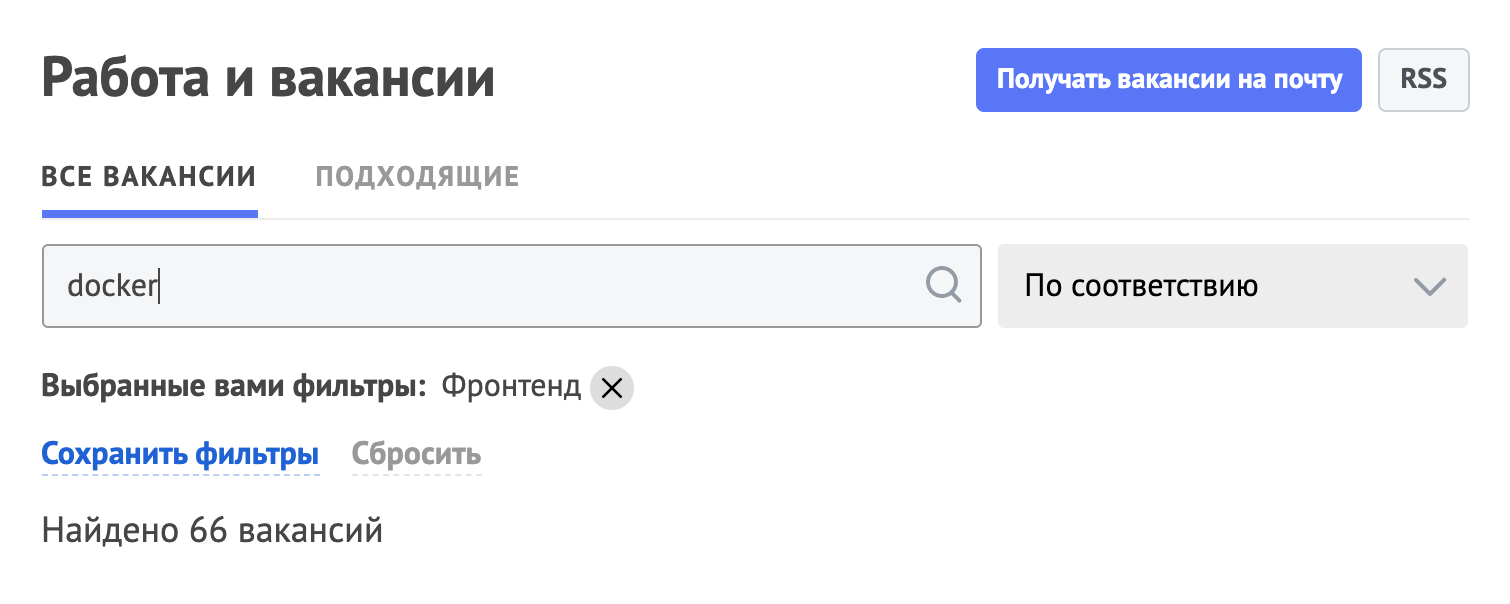This screenshot has height=604, width=1510.
Task: Click the chevron arrow in sort dropdown
Action: click(1431, 287)
